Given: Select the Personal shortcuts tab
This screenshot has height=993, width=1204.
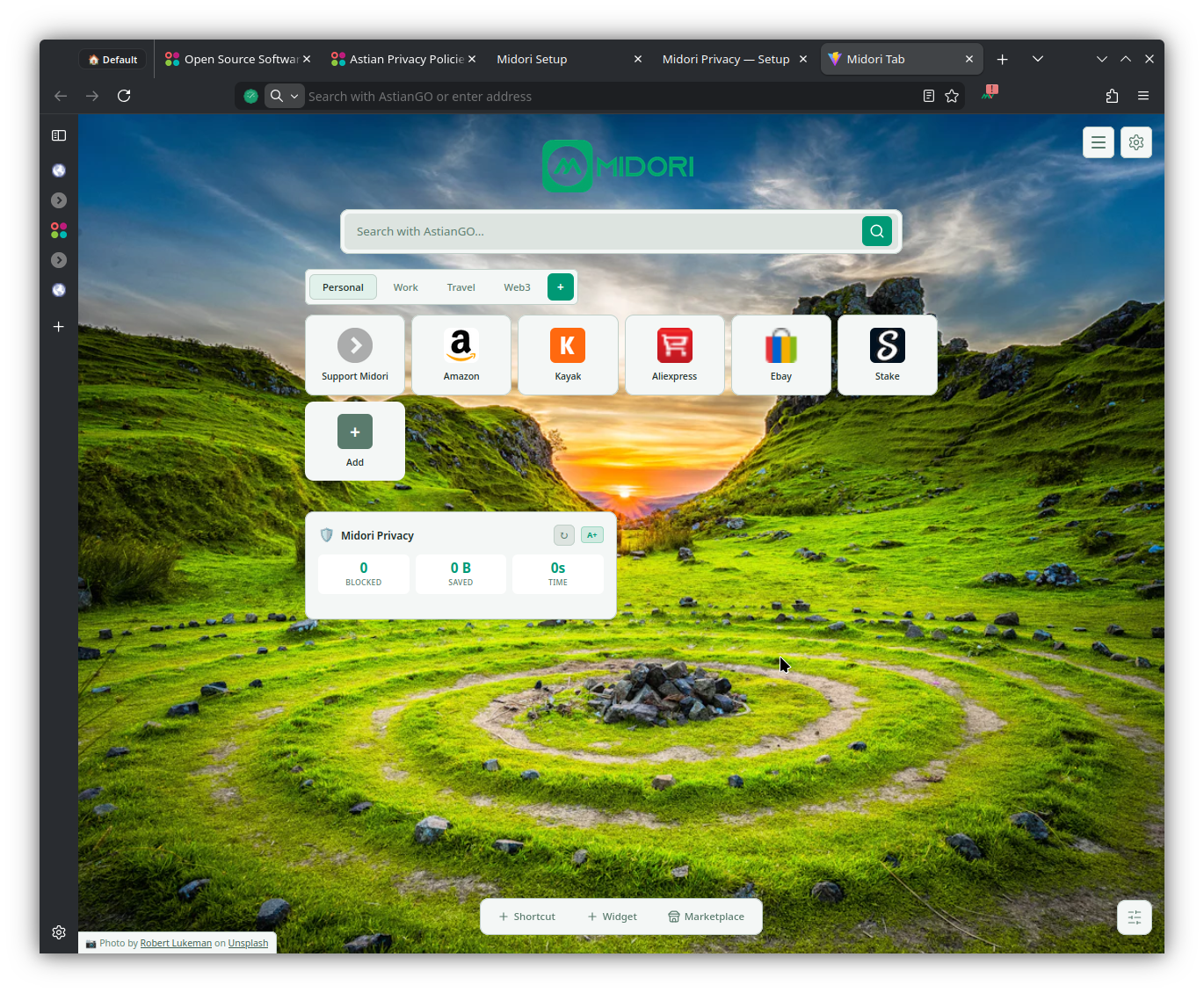Looking at the screenshot, I should pos(343,287).
